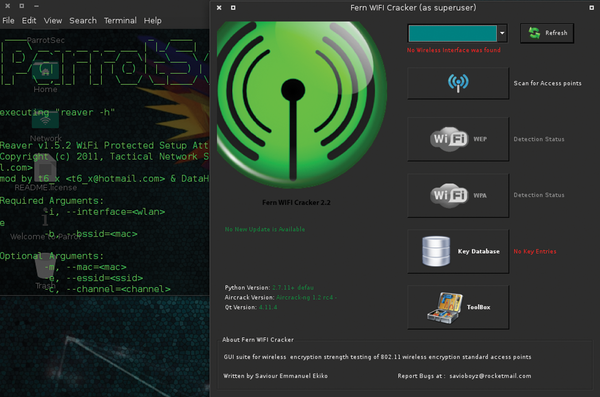Click the Aircrack Version value text

(x=307, y=297)
